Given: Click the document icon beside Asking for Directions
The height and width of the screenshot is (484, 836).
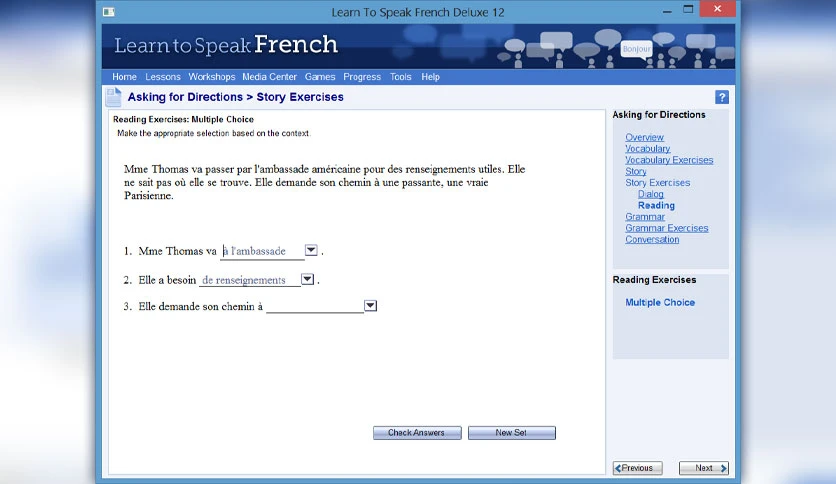Looking at the screenshot, I should (x=113, y=97).
